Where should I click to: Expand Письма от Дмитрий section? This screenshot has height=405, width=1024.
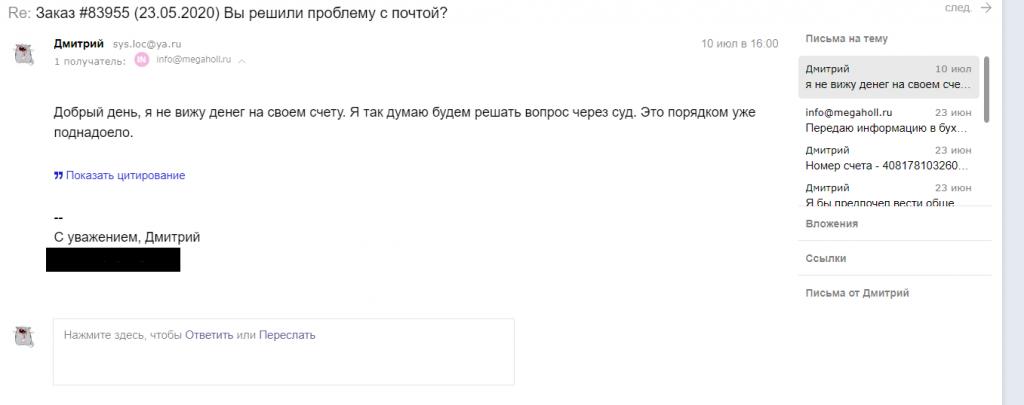pos(857,293)
